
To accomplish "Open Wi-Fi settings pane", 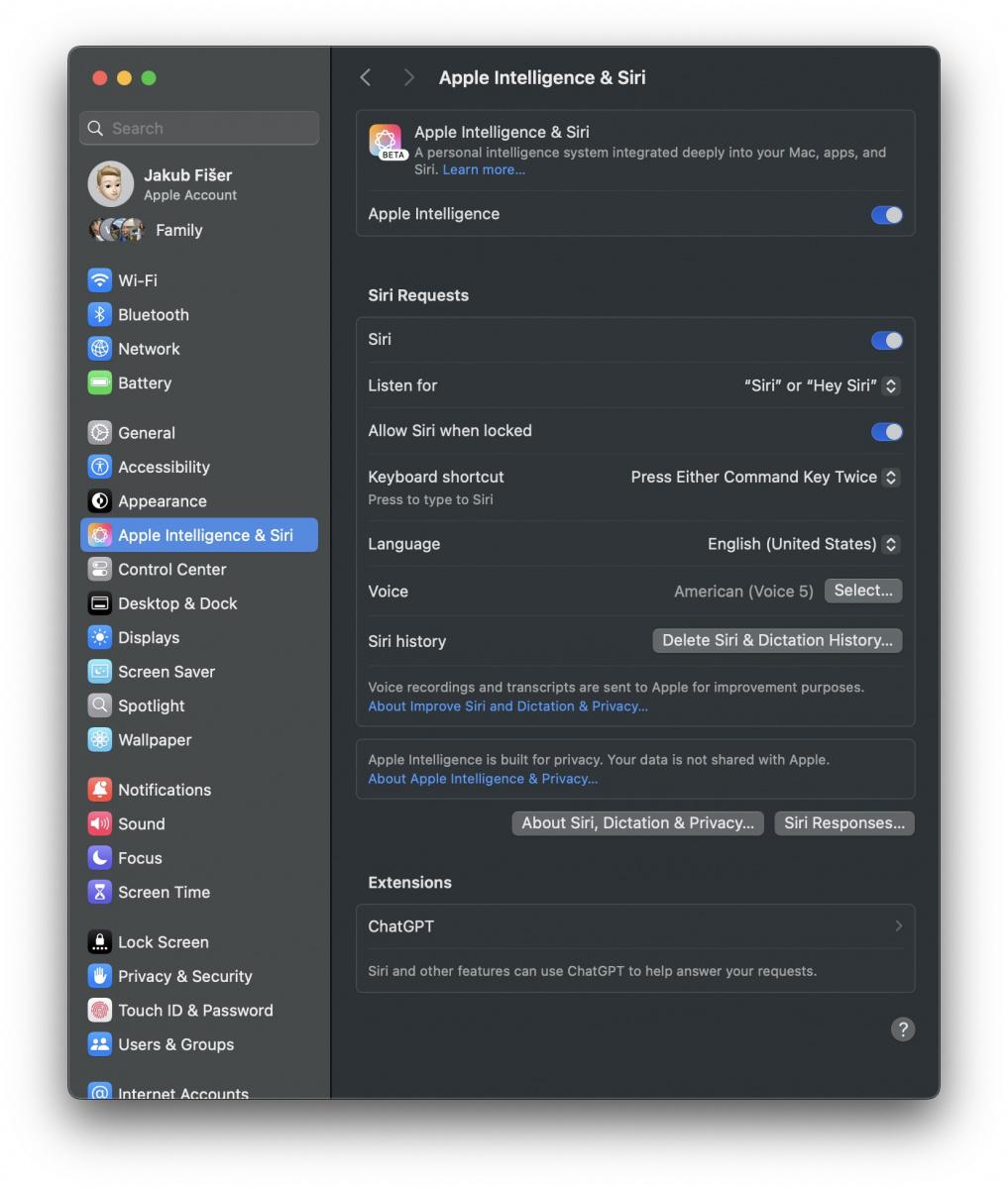I will (199, 280).
